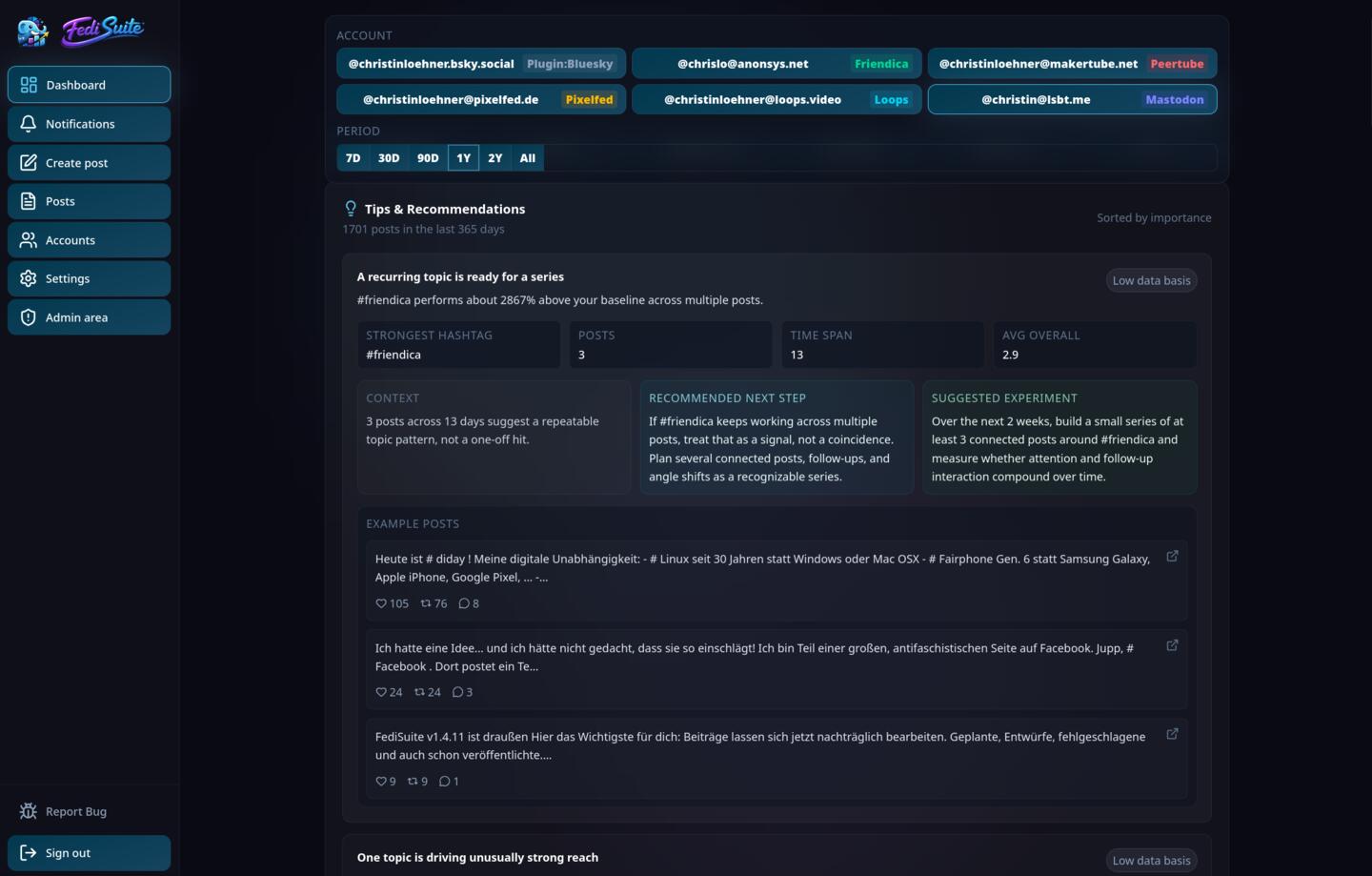Open external link of 'Heute ist # diday' post

1172,556
